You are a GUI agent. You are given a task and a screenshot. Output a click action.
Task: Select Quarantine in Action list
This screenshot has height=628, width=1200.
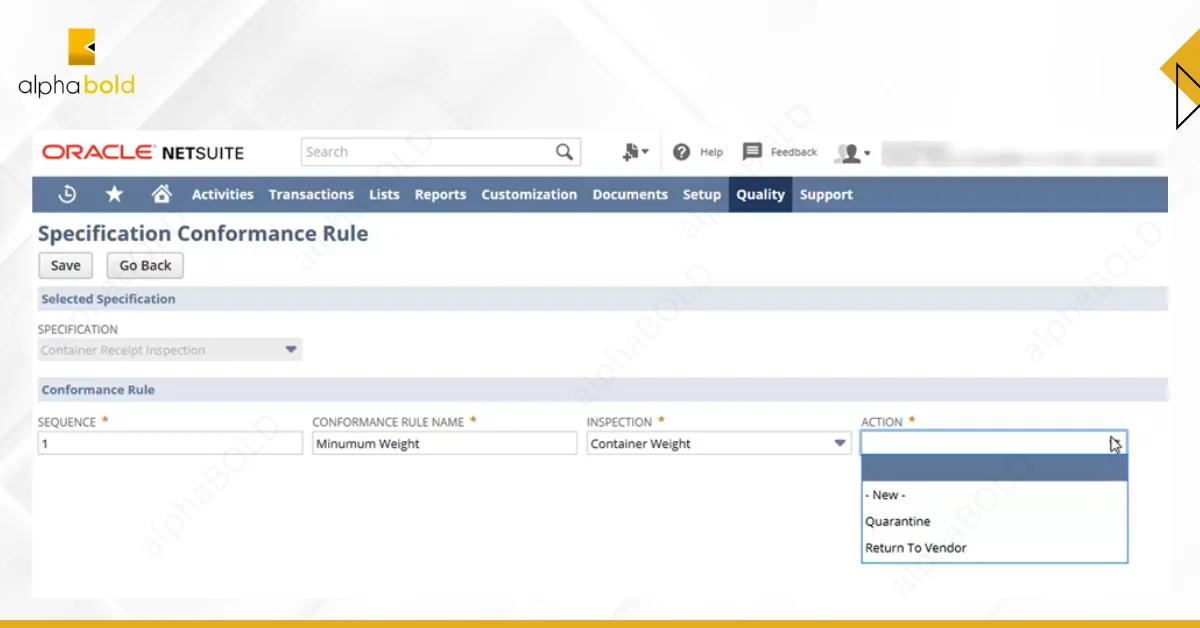coord(994,521)
